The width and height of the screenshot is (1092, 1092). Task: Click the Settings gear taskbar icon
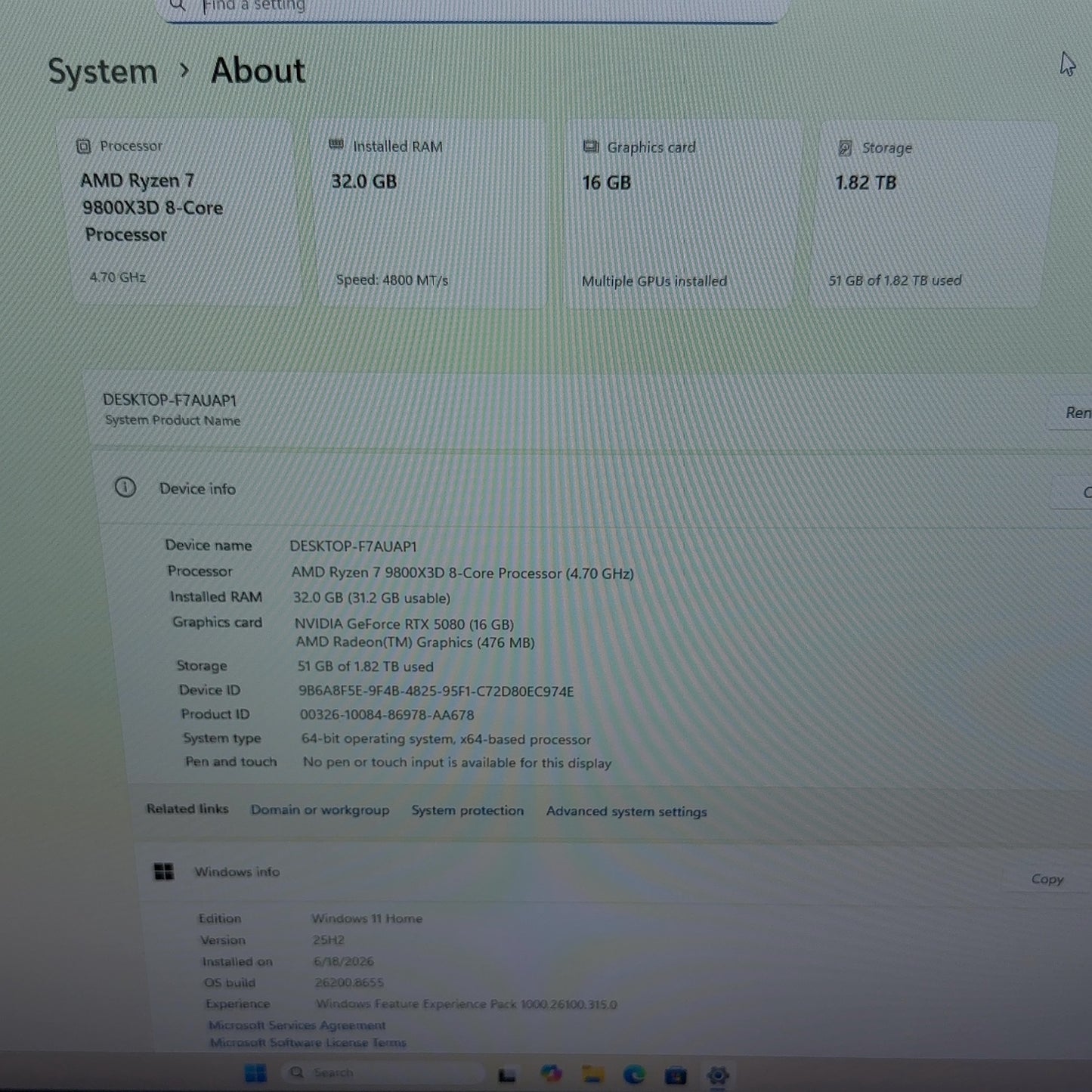click(x=717, y=1074)
